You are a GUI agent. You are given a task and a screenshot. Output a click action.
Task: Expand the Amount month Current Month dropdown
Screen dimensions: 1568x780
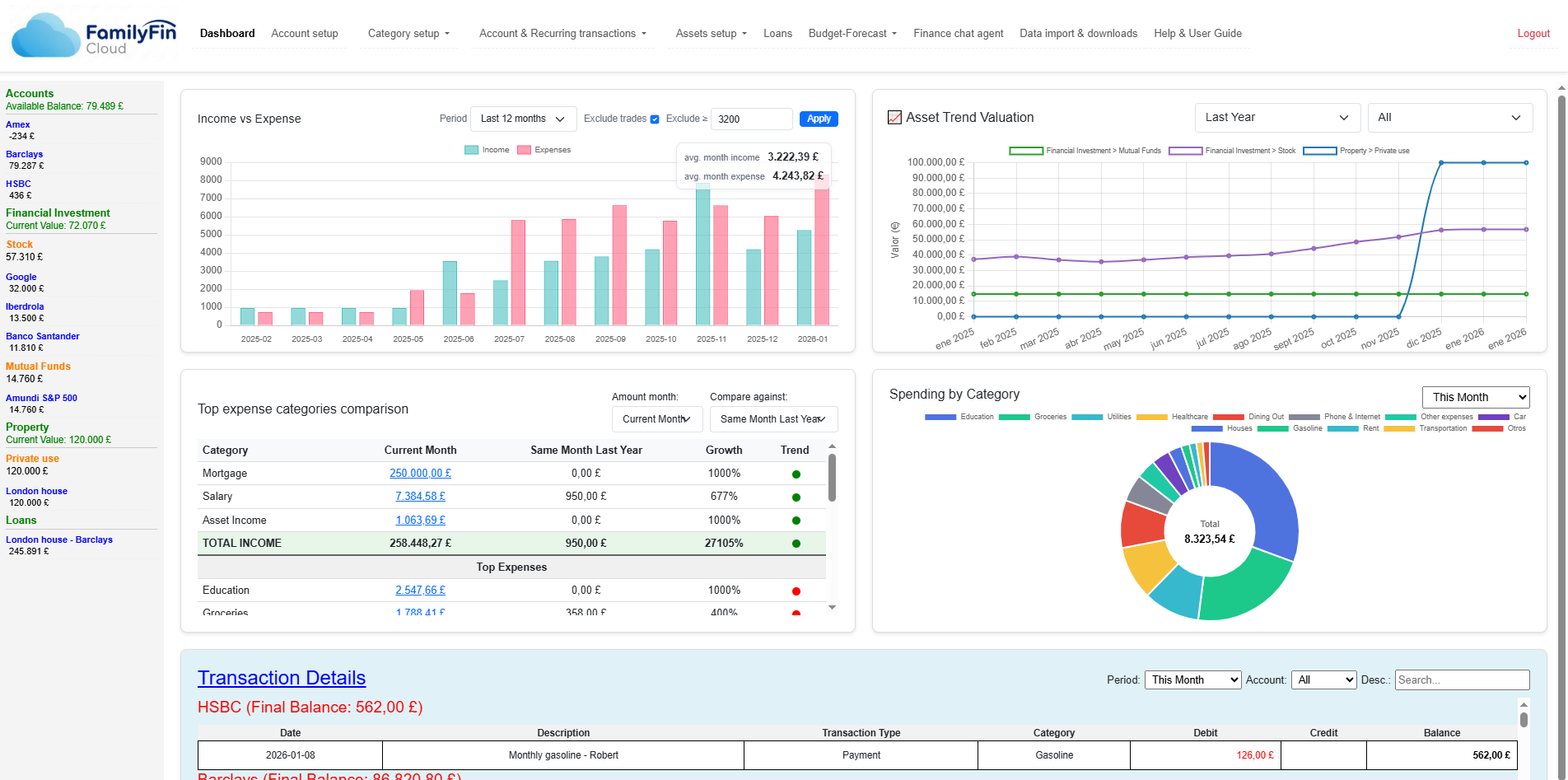(657, 419)
